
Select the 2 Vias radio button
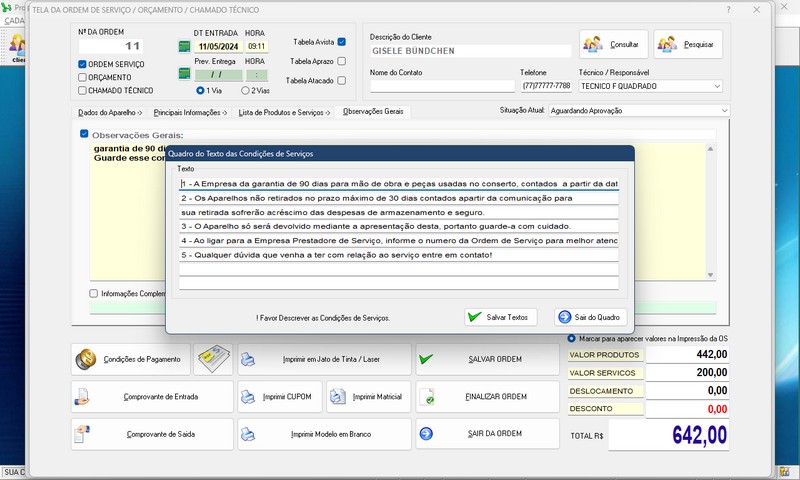point(245,90)
